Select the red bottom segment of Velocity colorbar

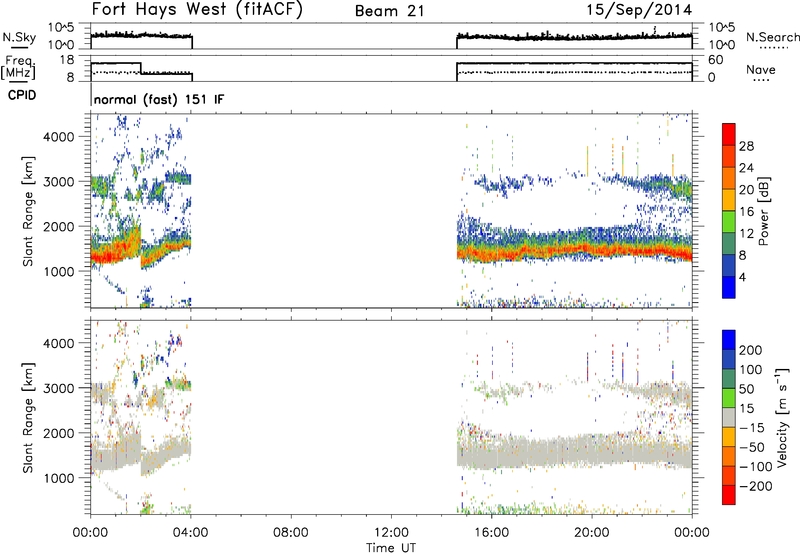tap(729, 495)
